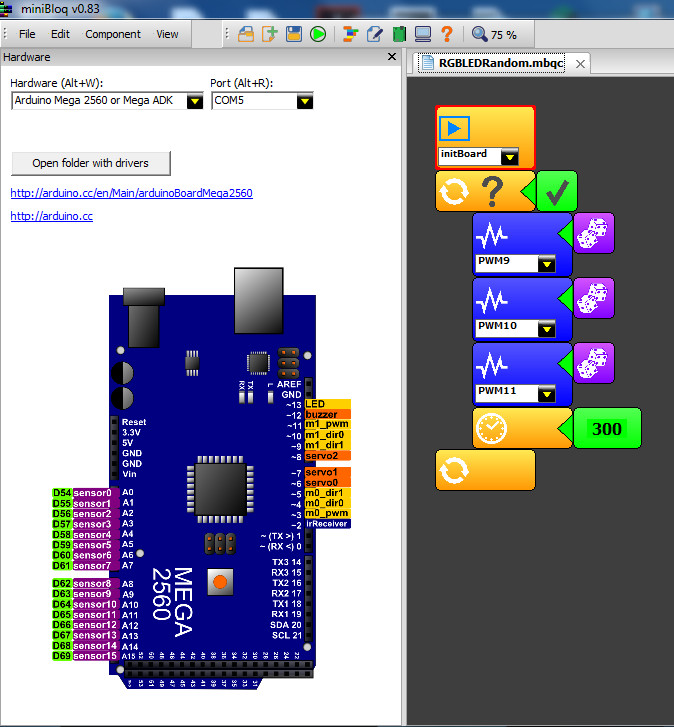The width and height of the screenshot is (674, 727).
Task: Click the sensor7 A7 label
Action: tap(95, 566)
